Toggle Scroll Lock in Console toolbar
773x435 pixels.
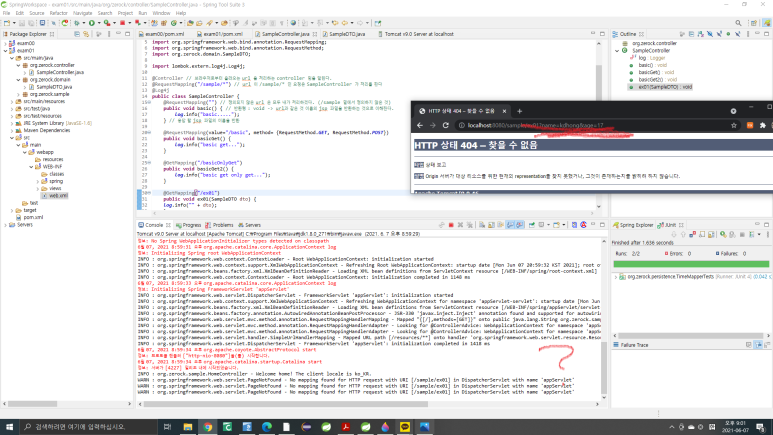491,225
